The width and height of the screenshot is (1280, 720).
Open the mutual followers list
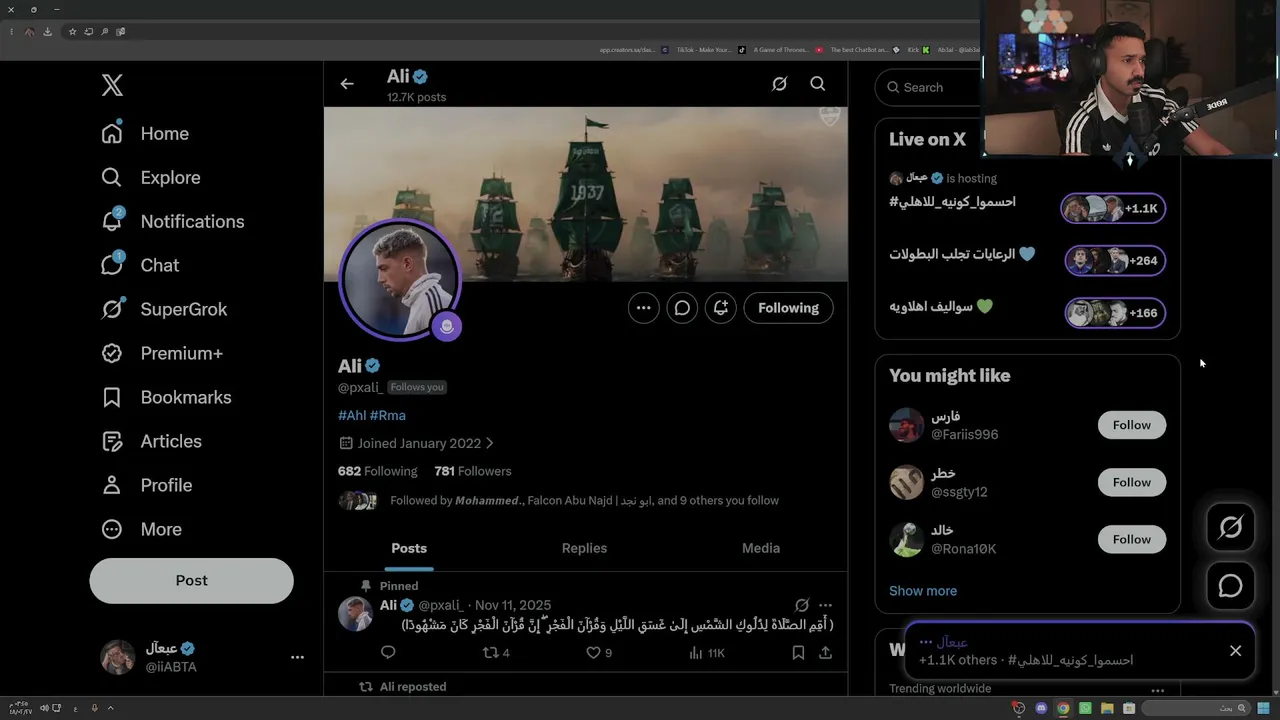coord(559,500)
